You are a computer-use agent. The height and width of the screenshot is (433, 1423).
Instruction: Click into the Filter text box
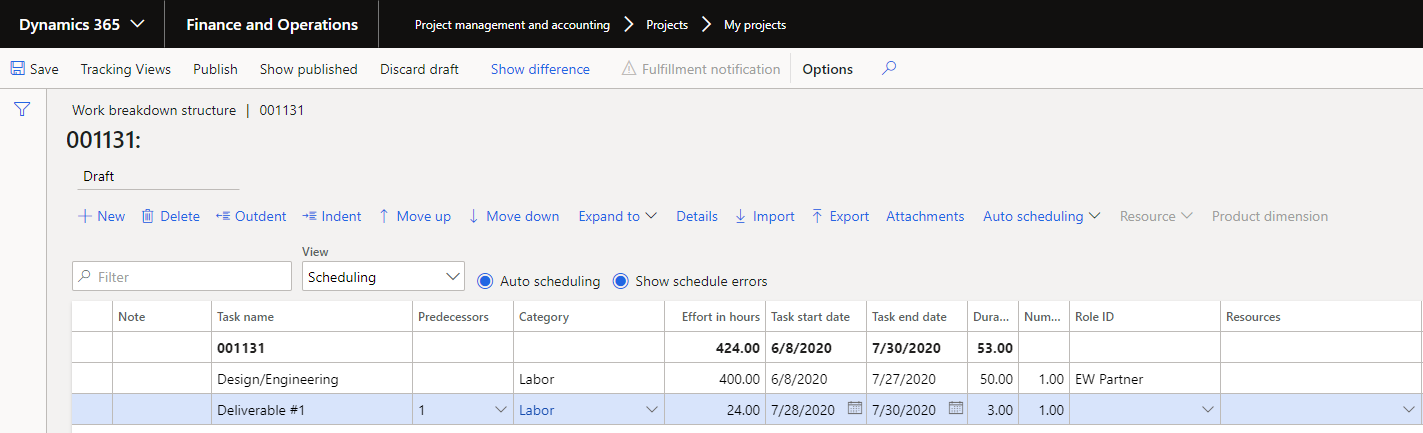182,277
